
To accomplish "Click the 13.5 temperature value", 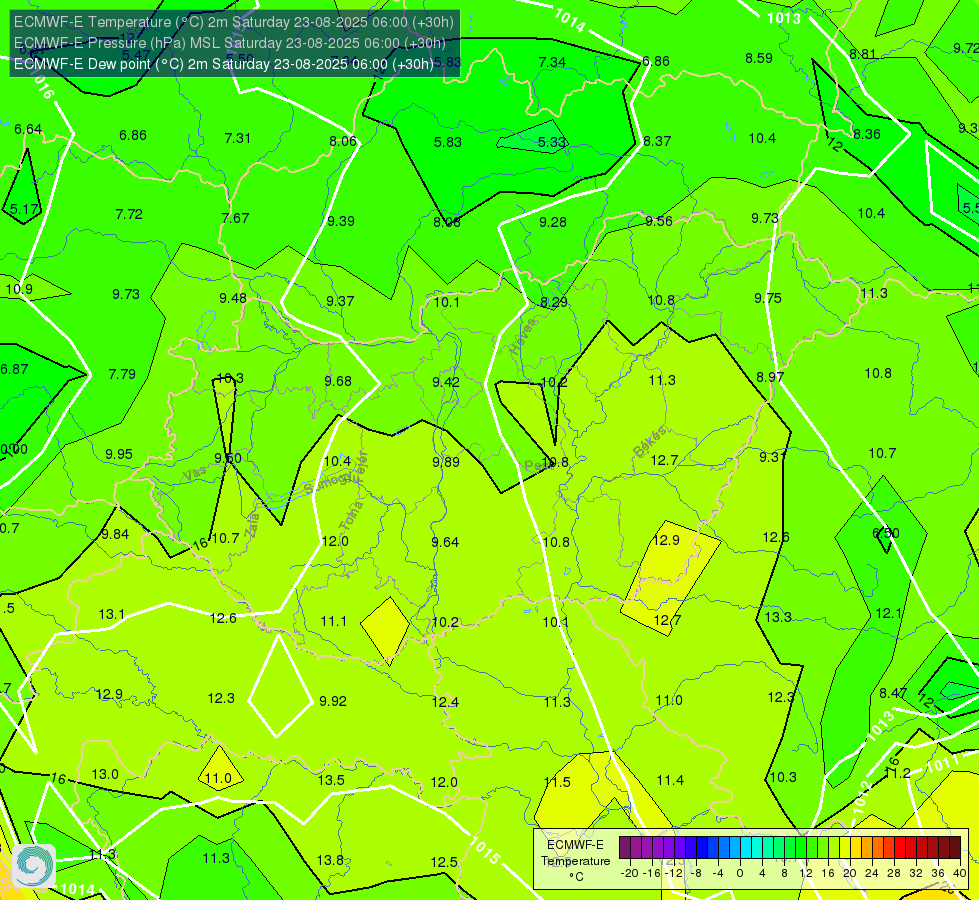I will pyautogui.click(x=331, y=780).
